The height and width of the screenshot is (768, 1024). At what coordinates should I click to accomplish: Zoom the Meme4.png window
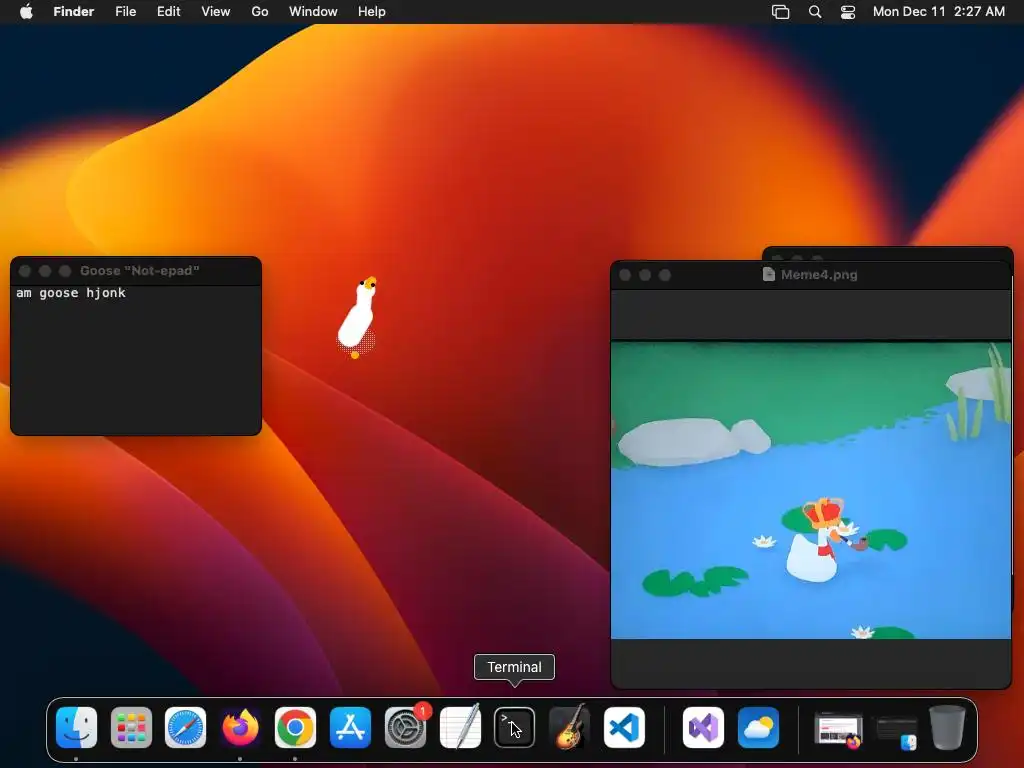pyautogui.click(x=665, y=275)
